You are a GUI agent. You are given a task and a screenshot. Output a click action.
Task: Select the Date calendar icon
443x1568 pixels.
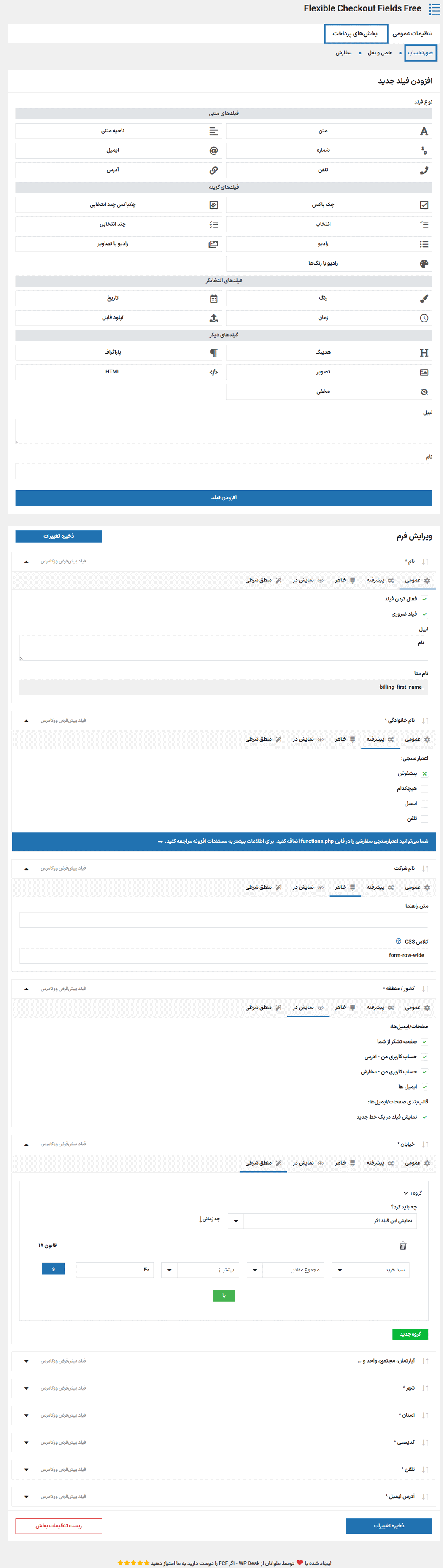click(x=213, y=298)
